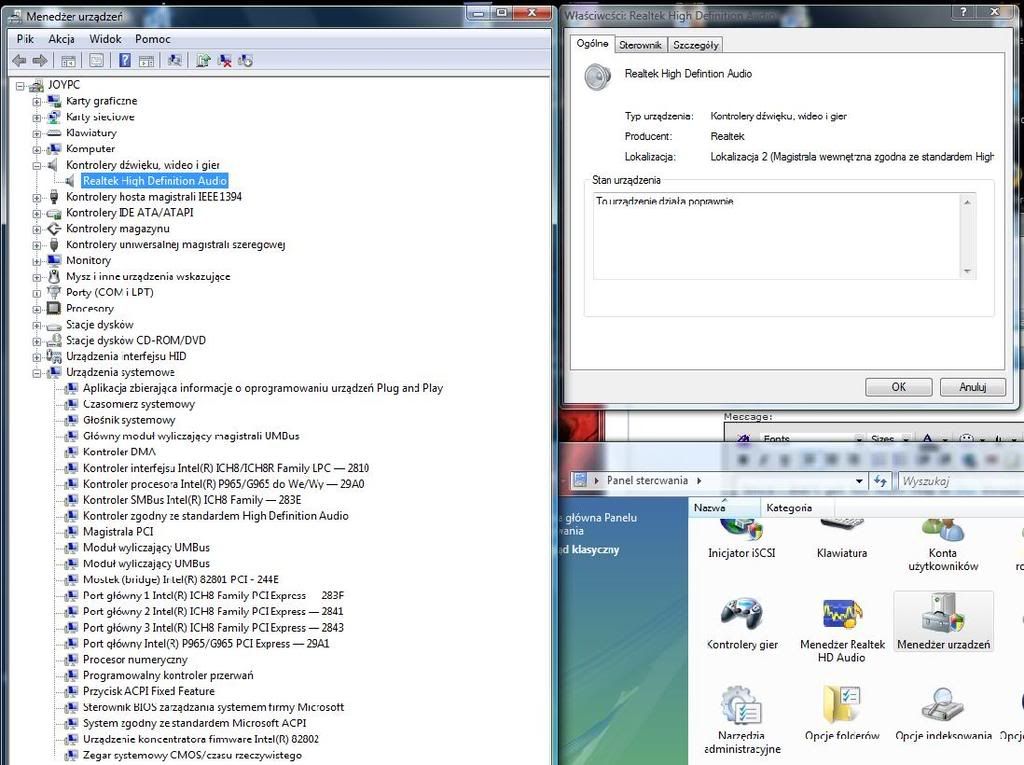The width and height of the screenshot is (1024, 765).
Task: Switch to the Szczegóły tab
Action: (x=696, y=45)
